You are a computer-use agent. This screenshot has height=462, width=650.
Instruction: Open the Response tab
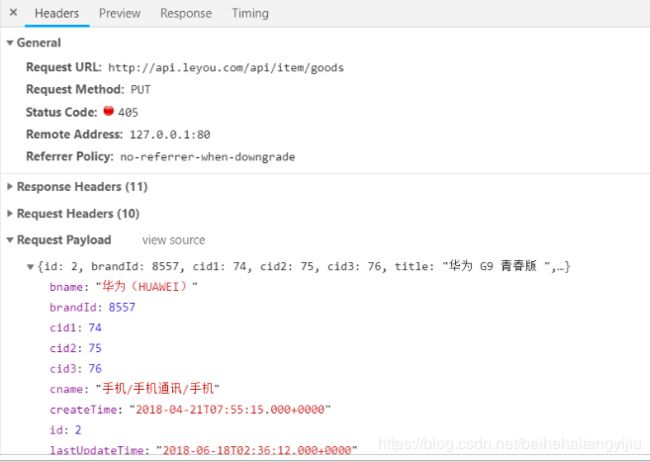pos(186,13)
